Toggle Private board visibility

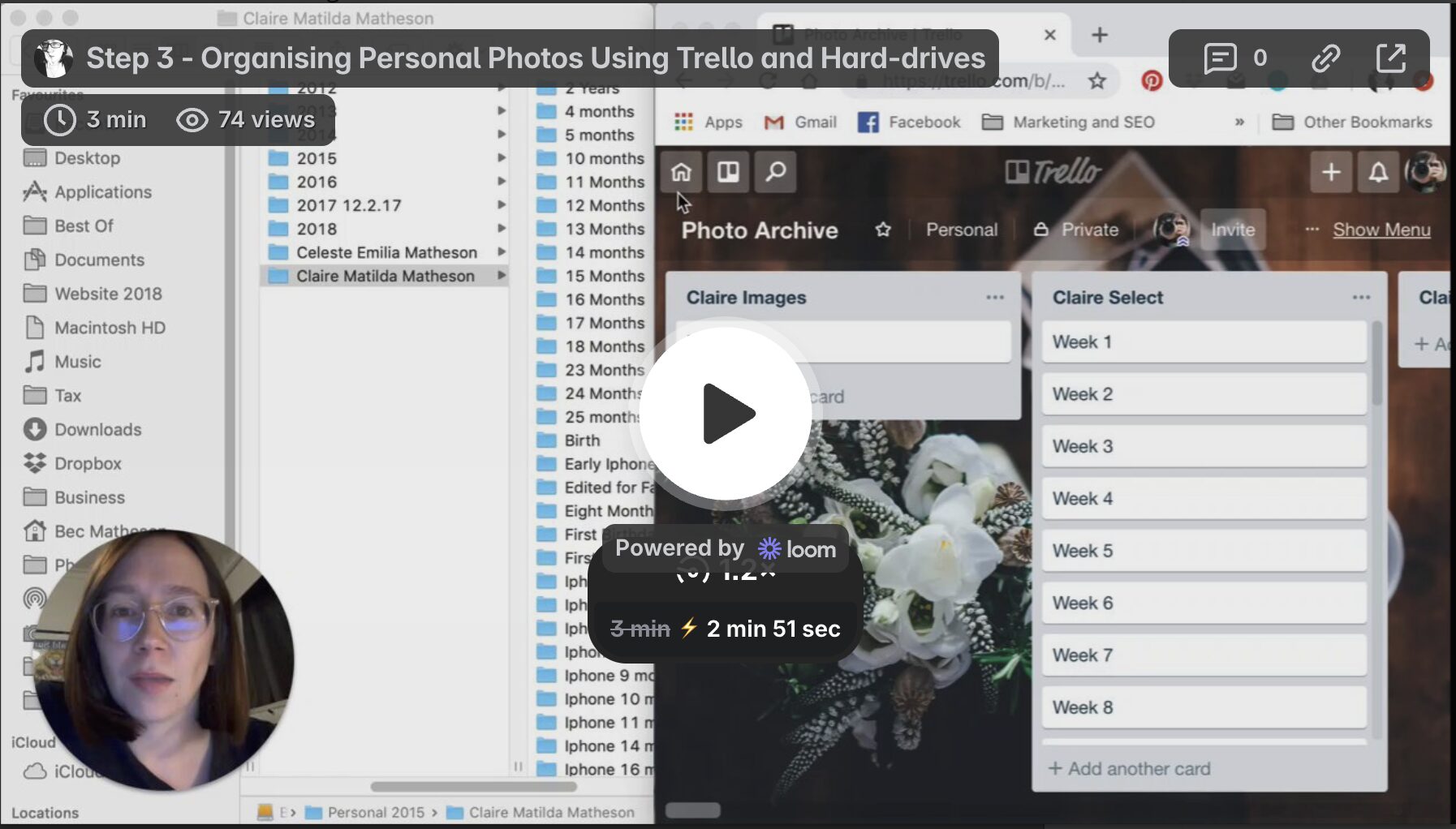(1076, 230)
